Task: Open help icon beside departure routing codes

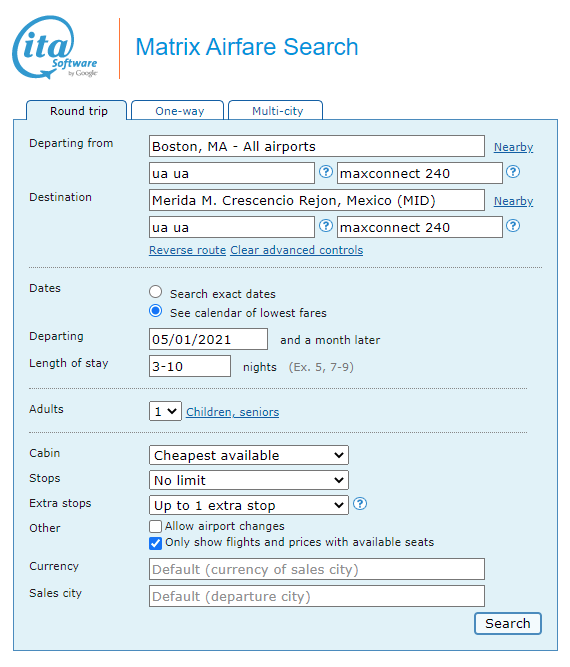Action: (x=326, y=172)
